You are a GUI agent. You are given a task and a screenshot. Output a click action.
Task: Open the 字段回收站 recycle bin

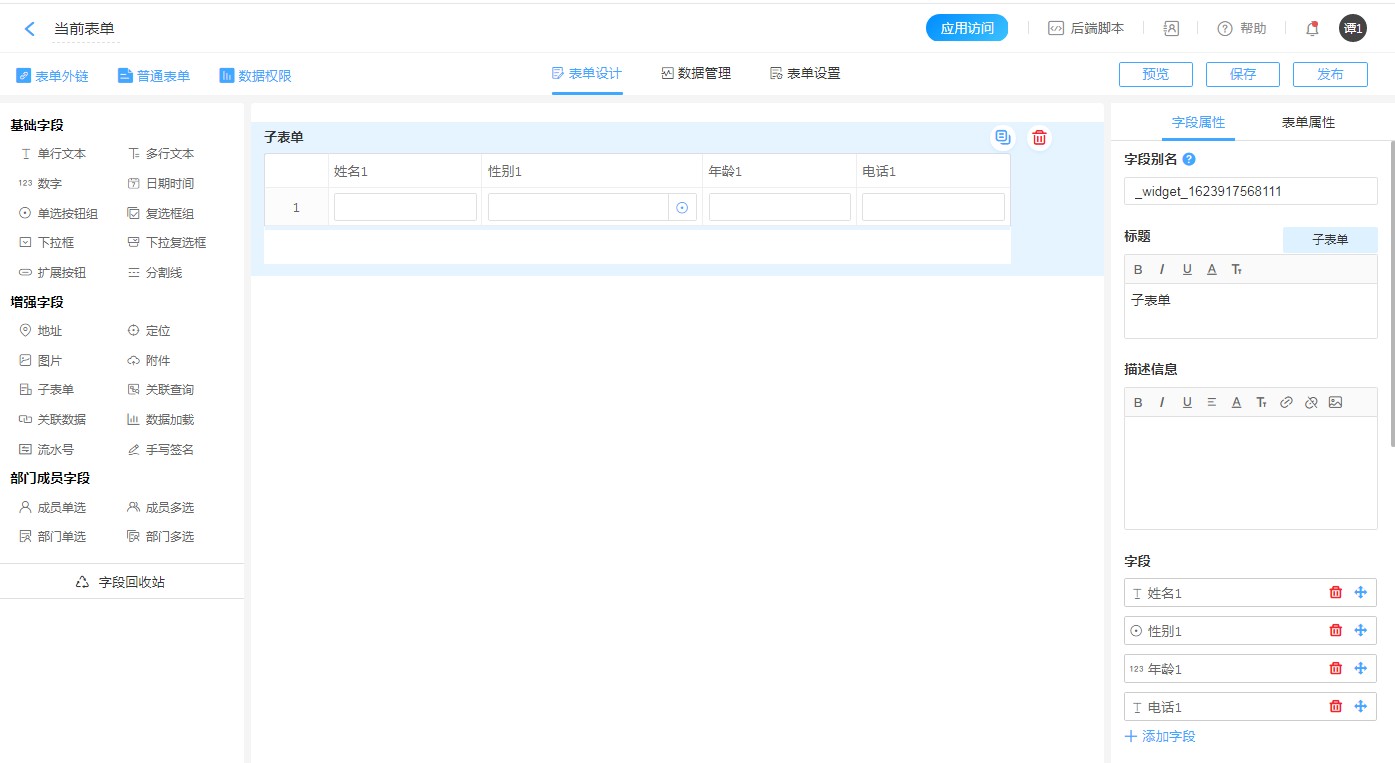(x=122, y=582)
